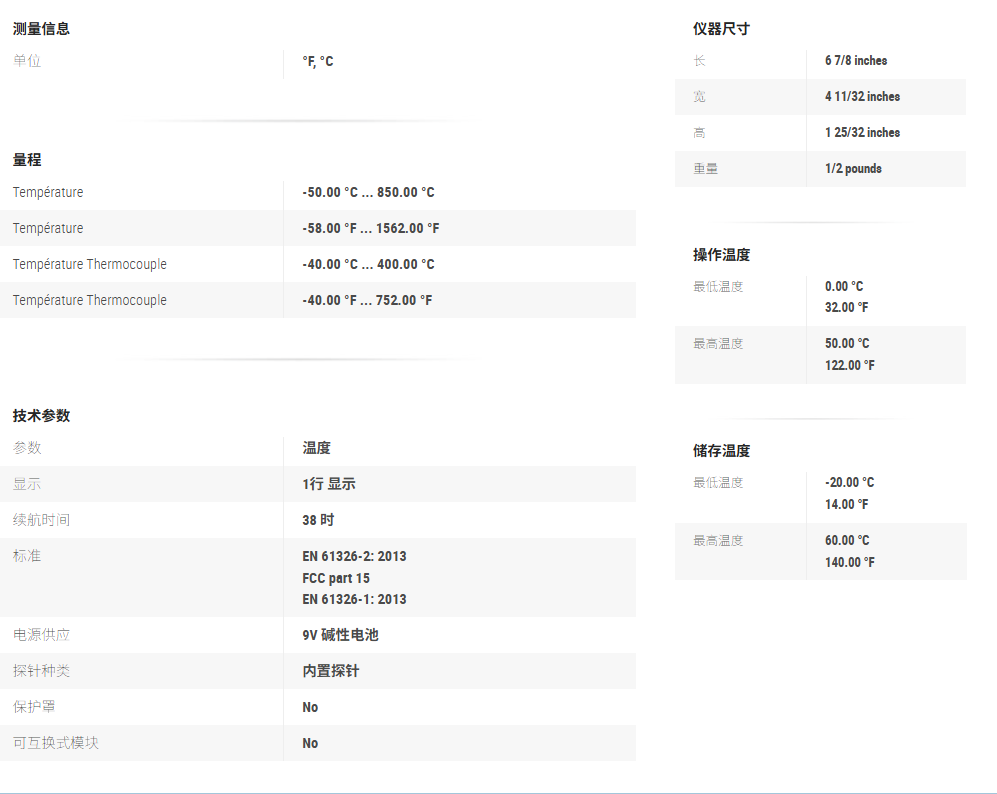This screenshot has width=997, height=794.
Task: Select the 6 7/8 inches length value
Action: pos(855,61)
